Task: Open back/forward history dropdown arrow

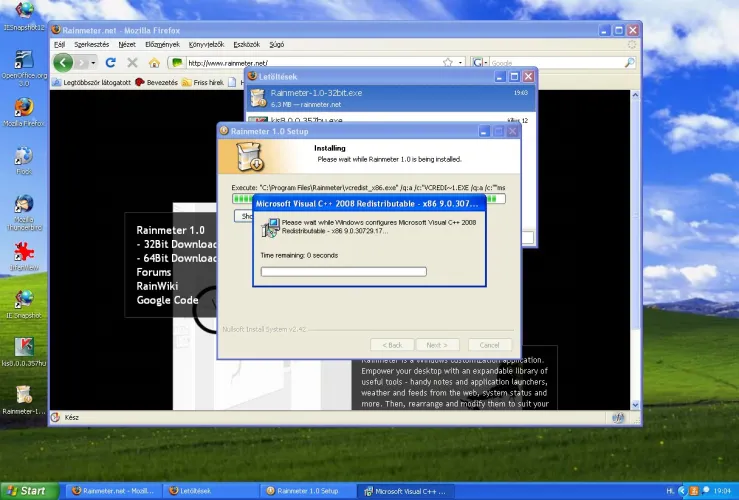Action: 93,63
